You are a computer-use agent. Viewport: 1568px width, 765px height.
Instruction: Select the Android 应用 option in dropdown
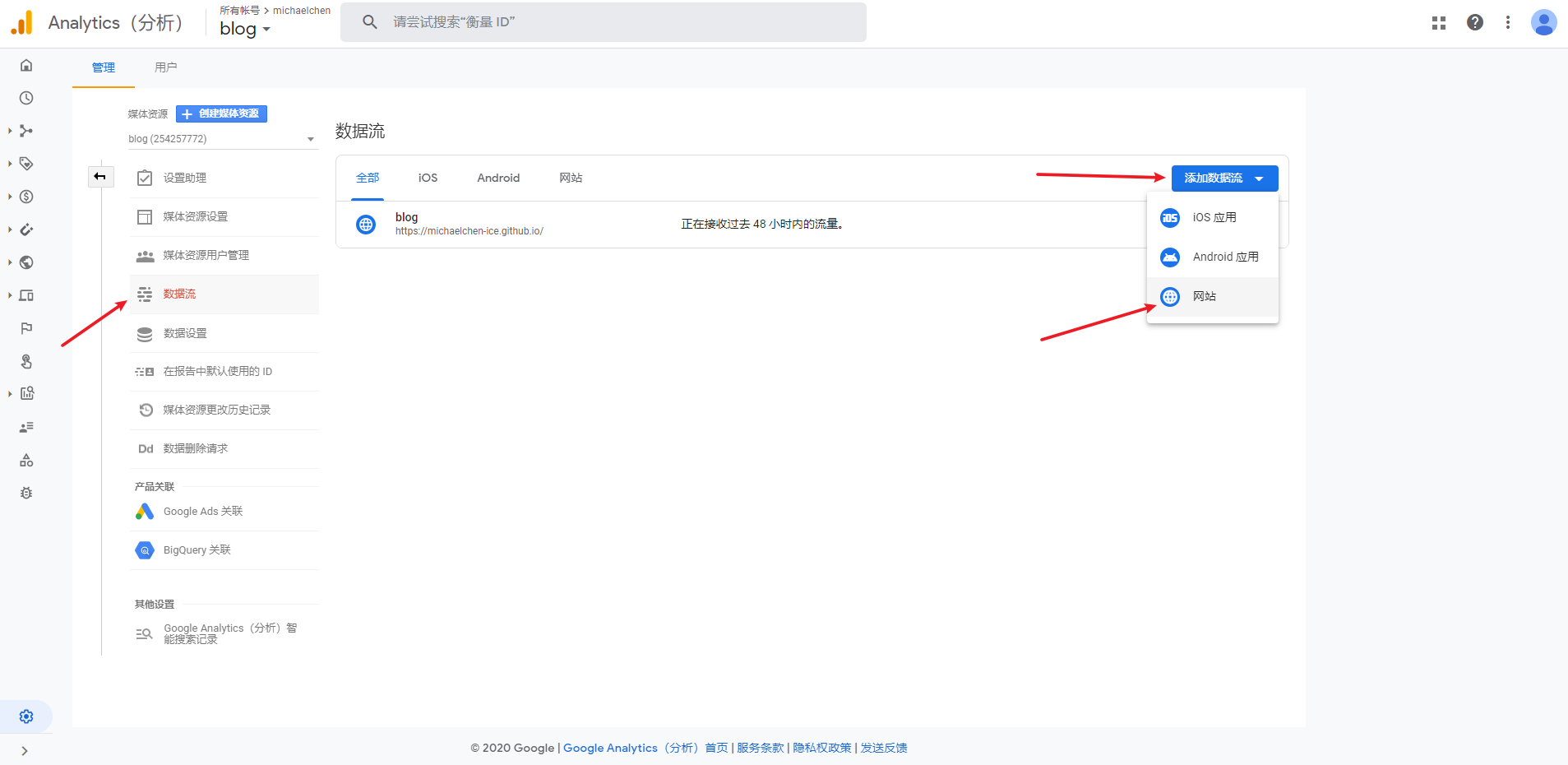(x=1213, y=257)
